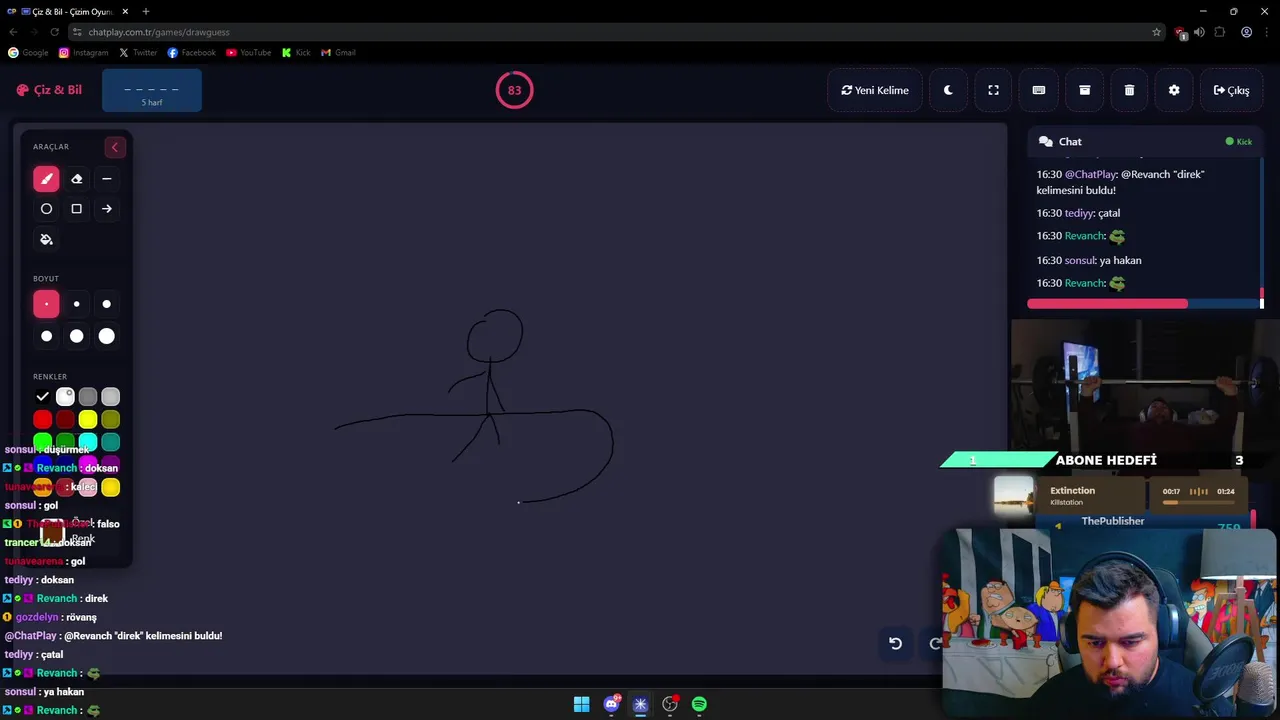Screen dimensions: 1280x720
Task: Click the tab audio speaker icon
Action: coord(1199,32)
